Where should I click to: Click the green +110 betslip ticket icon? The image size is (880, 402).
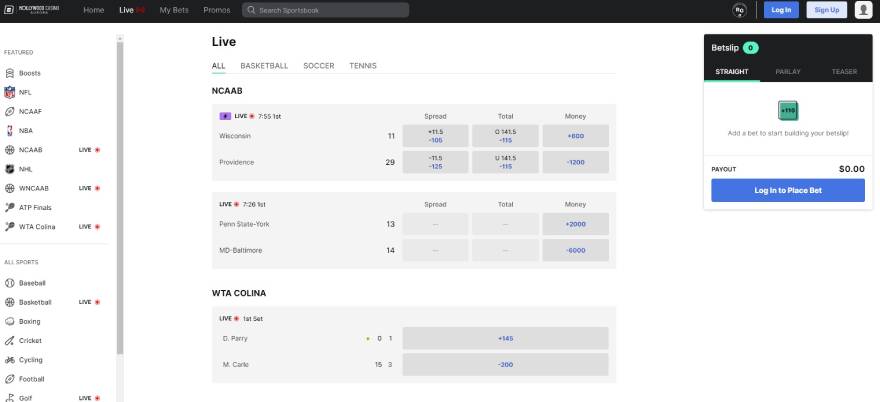[x=788, y=111]
